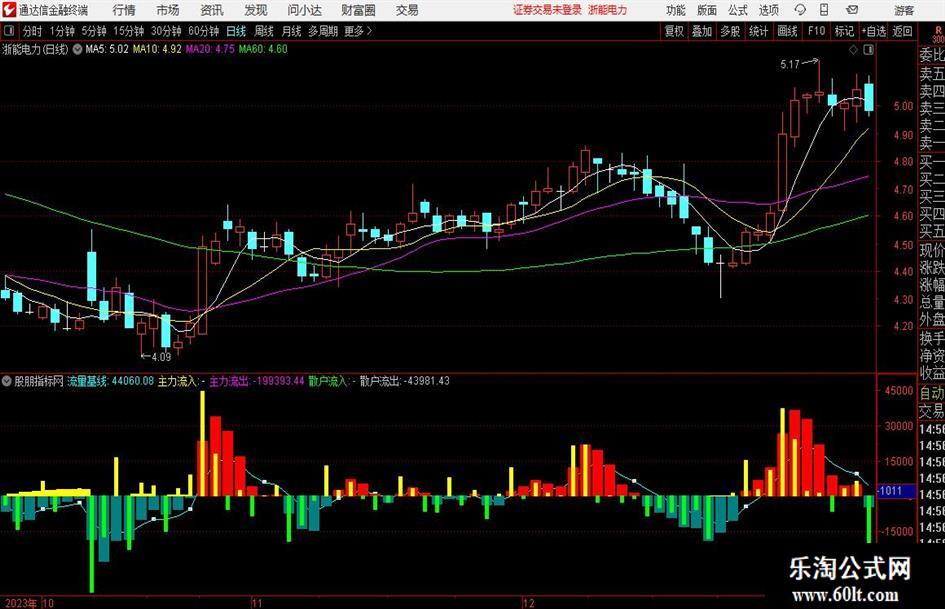Click the 游客 guest account label
Screen dimensions: 945x609
point(904,10)
